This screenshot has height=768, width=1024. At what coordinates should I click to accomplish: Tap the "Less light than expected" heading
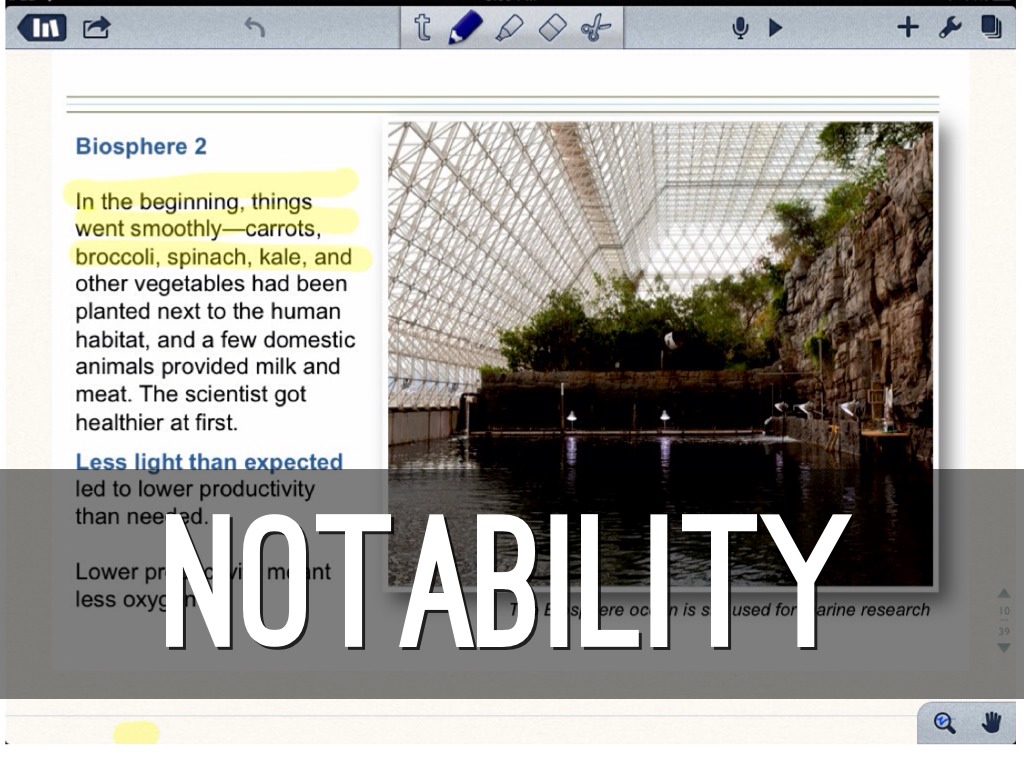(209, 462)
